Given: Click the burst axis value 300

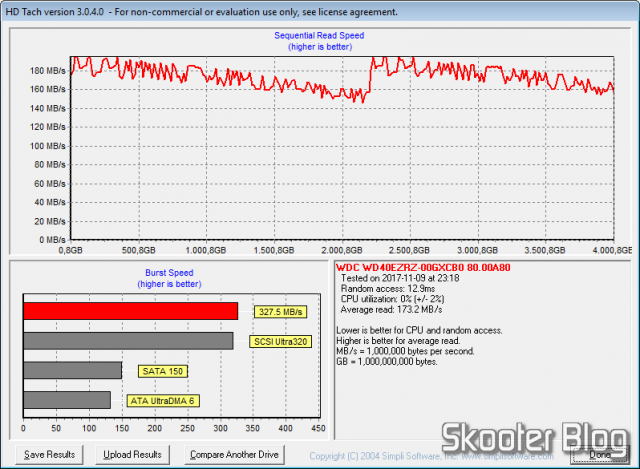Looking at the screenshot, I should (x=220, y=428).
